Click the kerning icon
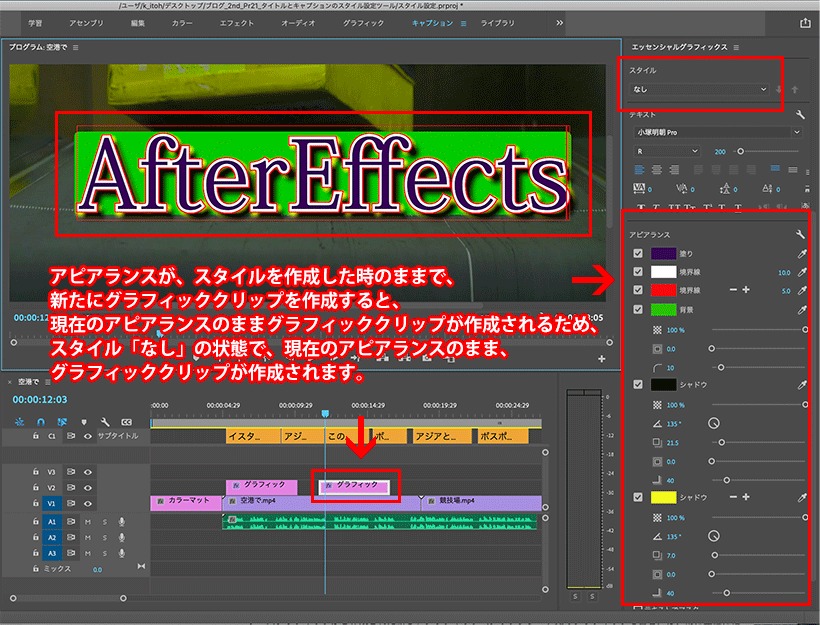820x625 pixels. coord(682,188)
